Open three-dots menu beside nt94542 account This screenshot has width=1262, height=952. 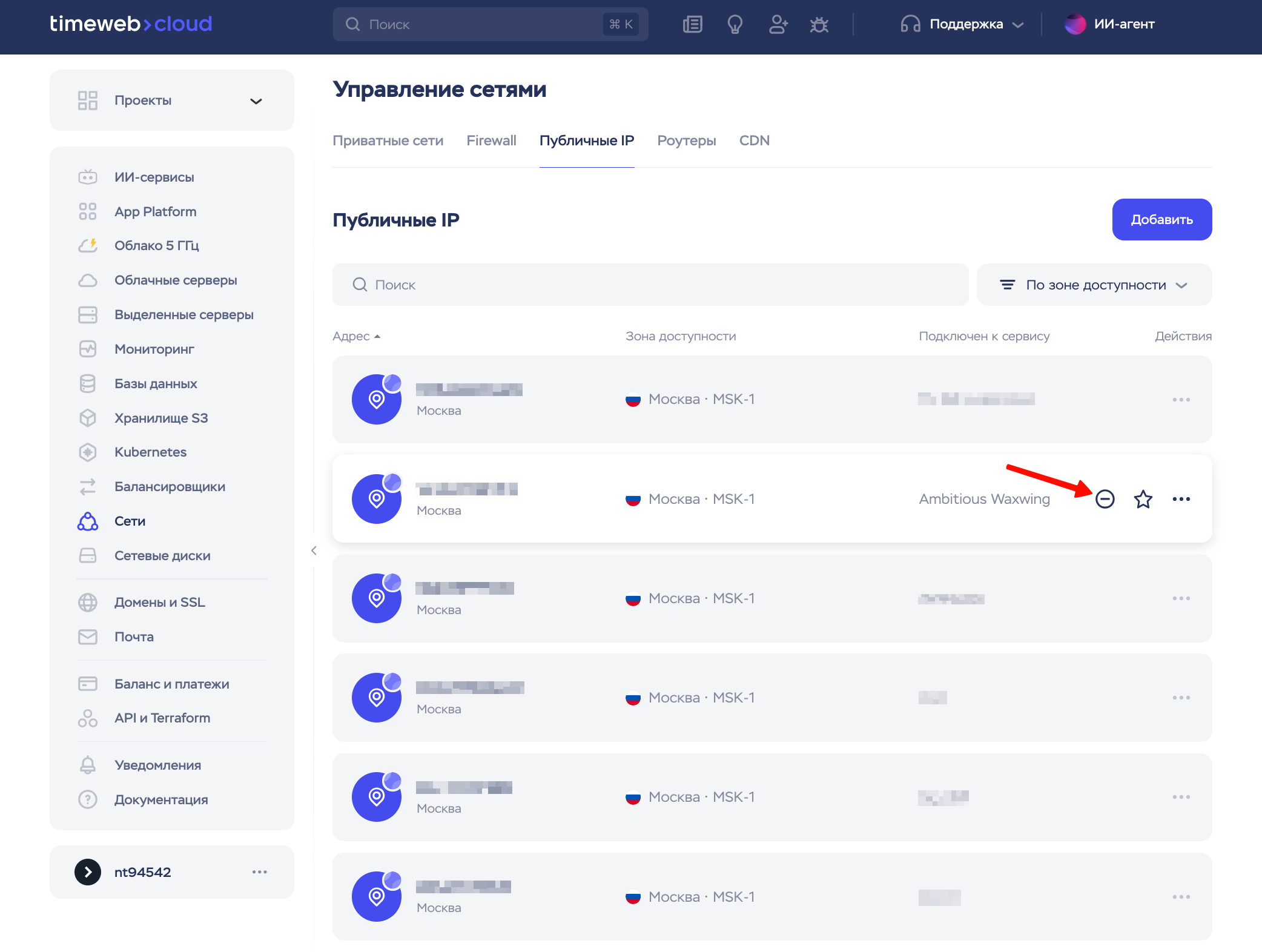pyautogui.click(x=260, y=872)
